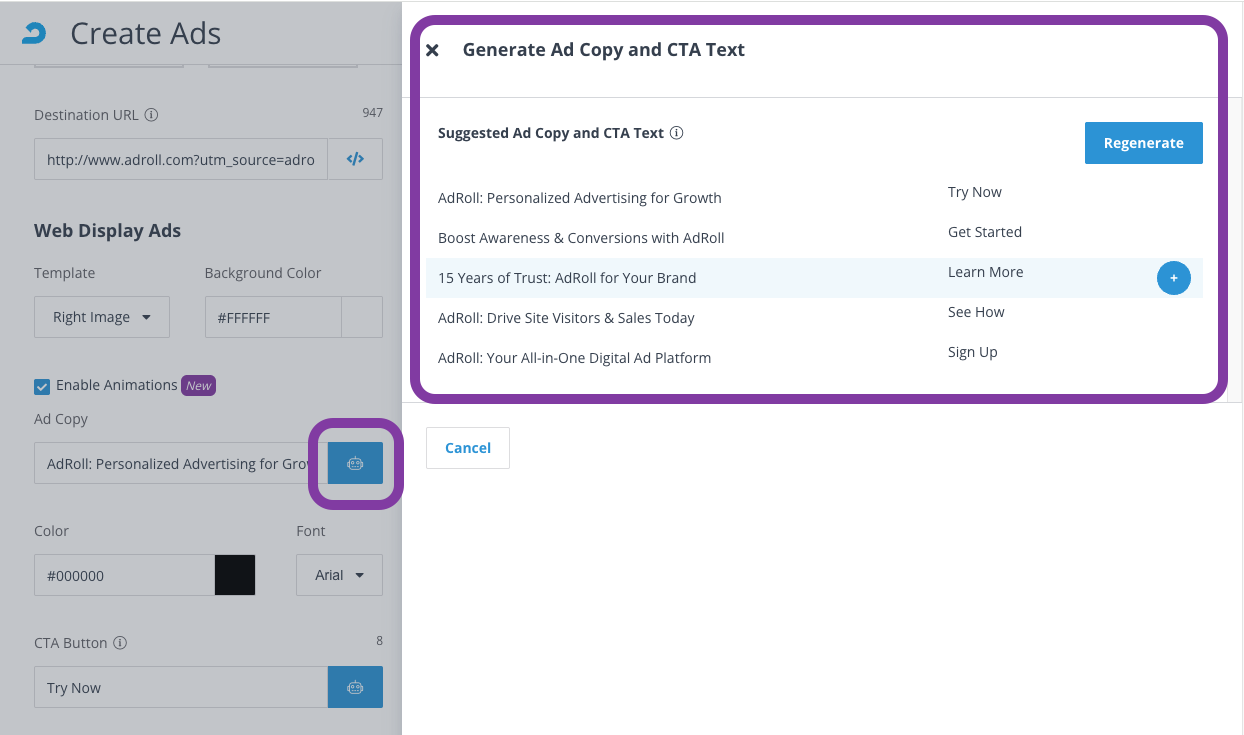This screenshot has height=735, width=1244.
Task: Toggle the Enable Animations checkbox
Action: coord(42,386)
